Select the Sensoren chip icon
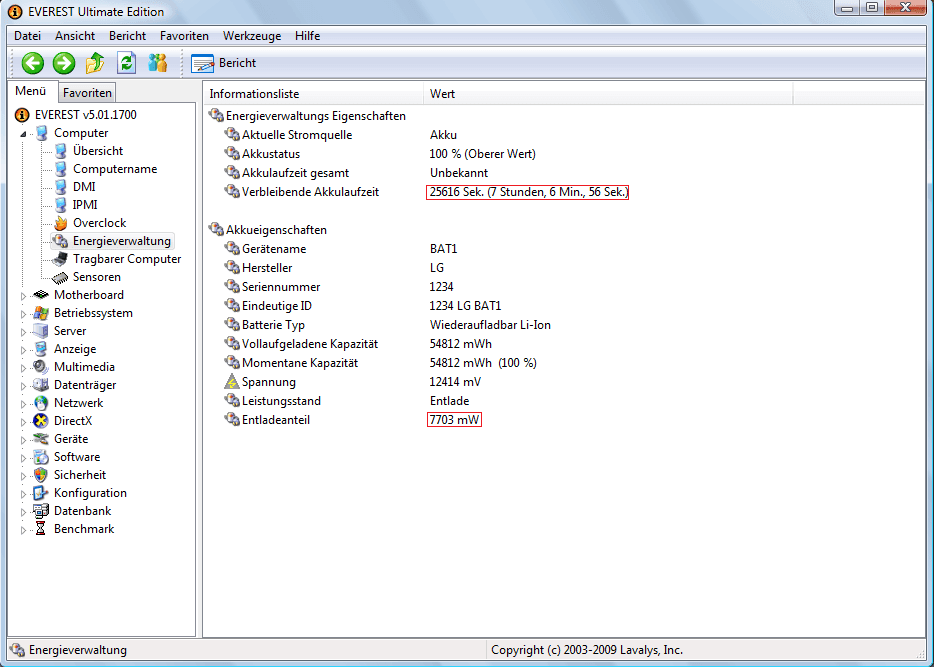 (x=60, y=277)
